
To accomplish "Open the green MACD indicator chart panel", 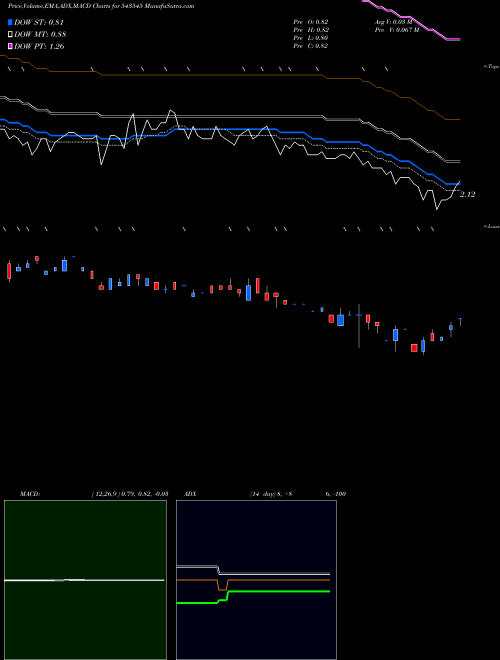I will pos(85,580).
